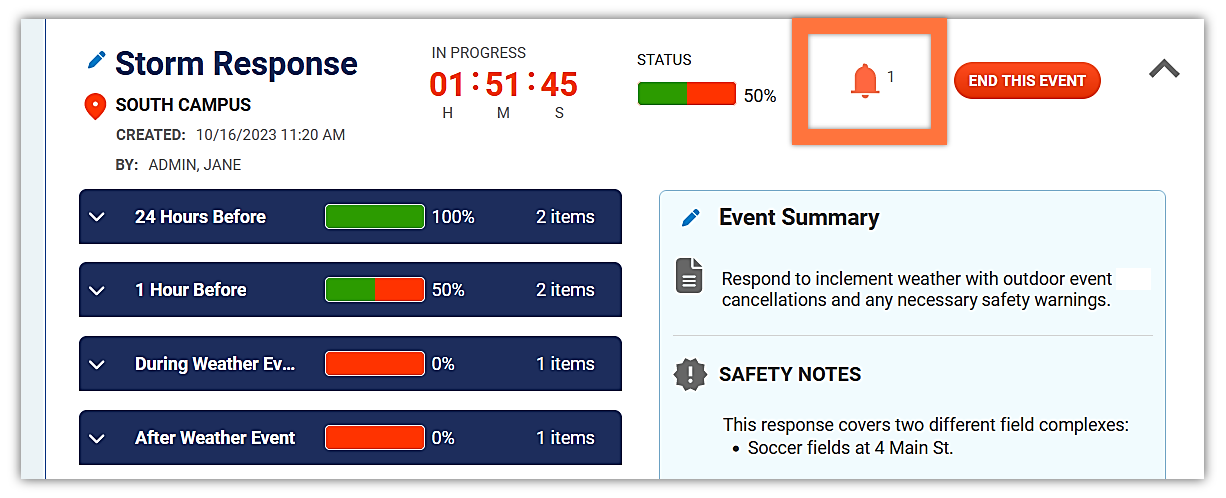Image resolution: width=1226 pixels, height=498 pixels.
Task: Open the notification bell alerts
Action: [x=864, y=80]
